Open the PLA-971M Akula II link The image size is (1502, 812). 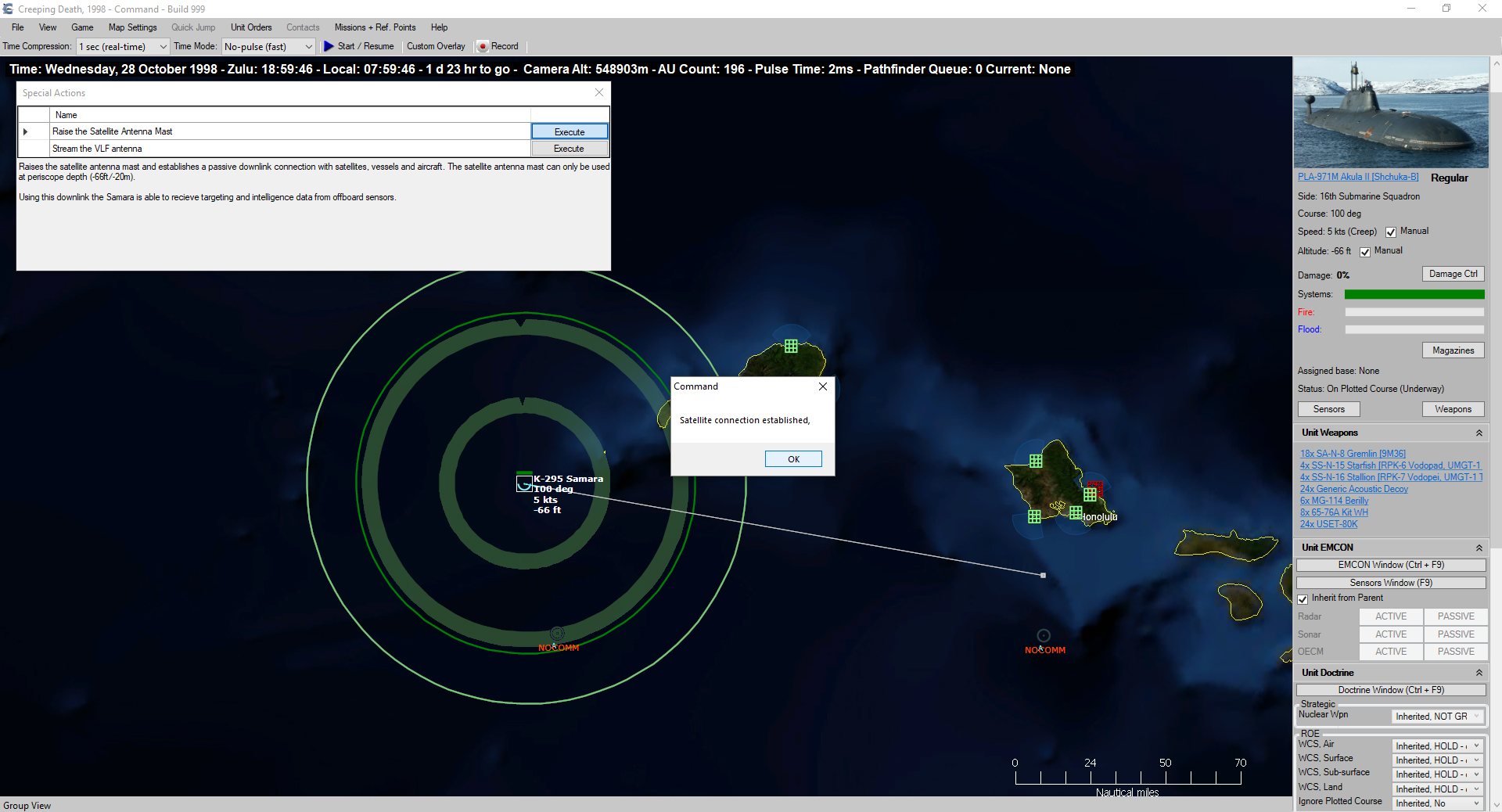1356,177
